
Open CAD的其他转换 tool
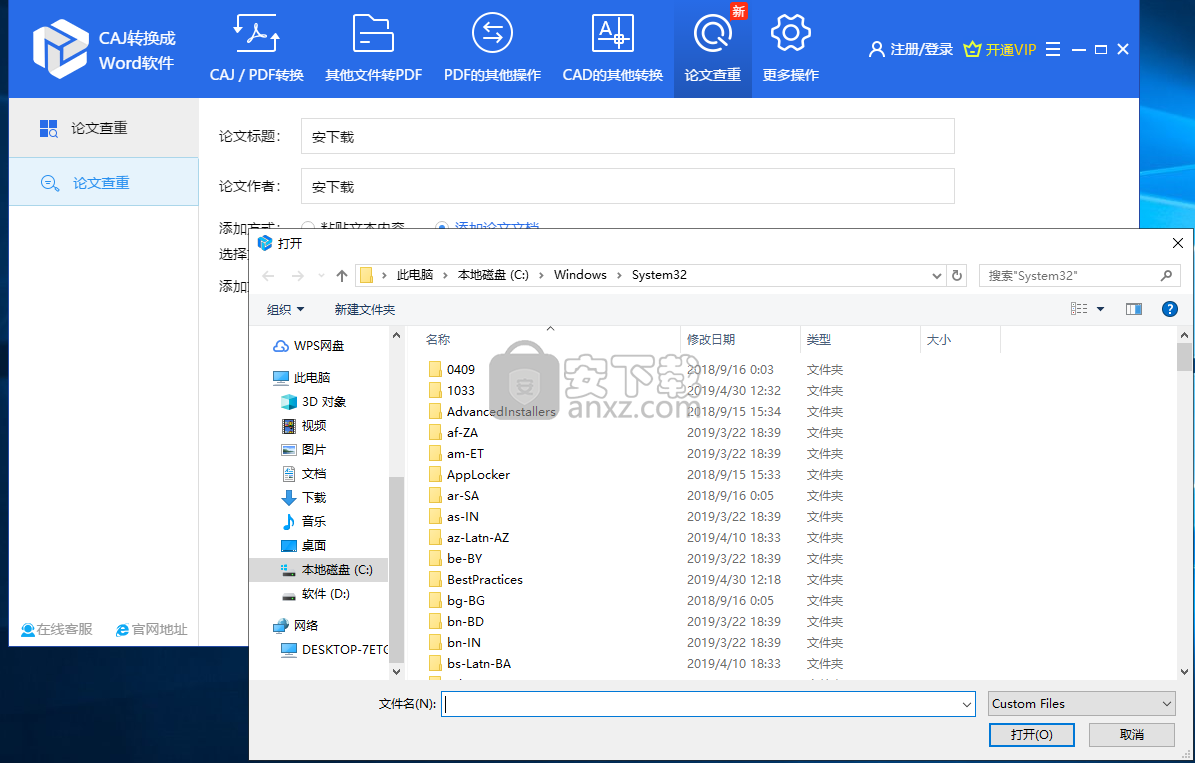pos(613,48)
